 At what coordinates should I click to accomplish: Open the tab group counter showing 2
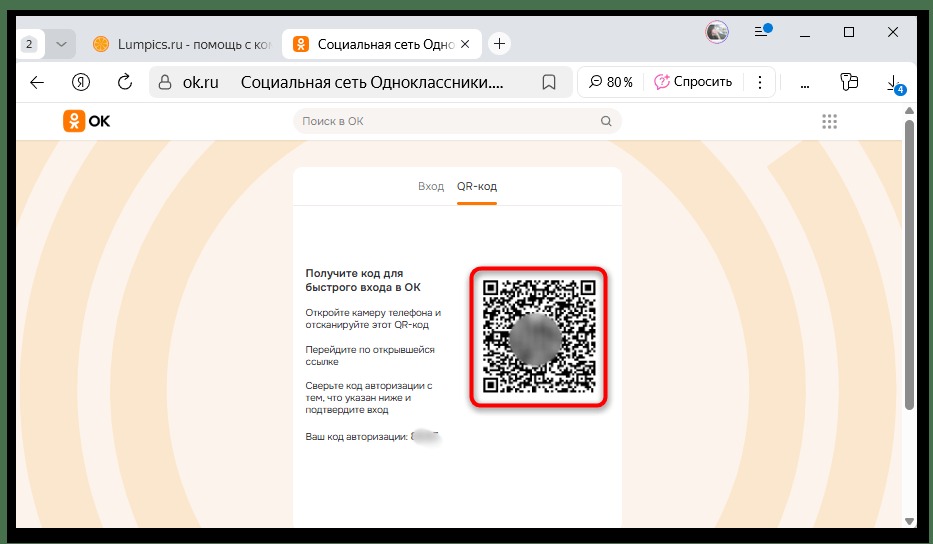[x=29, y=44]
